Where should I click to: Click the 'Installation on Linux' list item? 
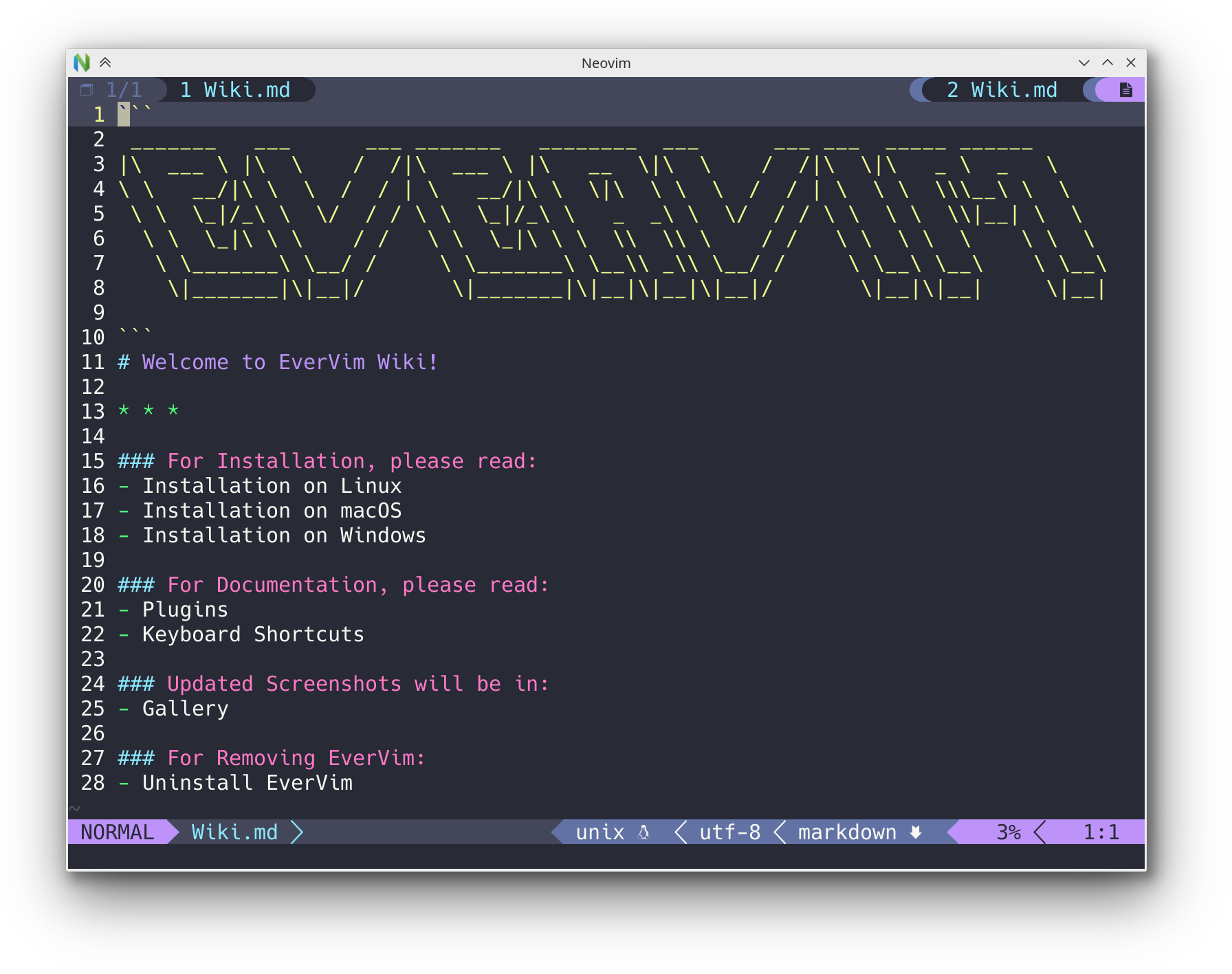click(272, 486)
